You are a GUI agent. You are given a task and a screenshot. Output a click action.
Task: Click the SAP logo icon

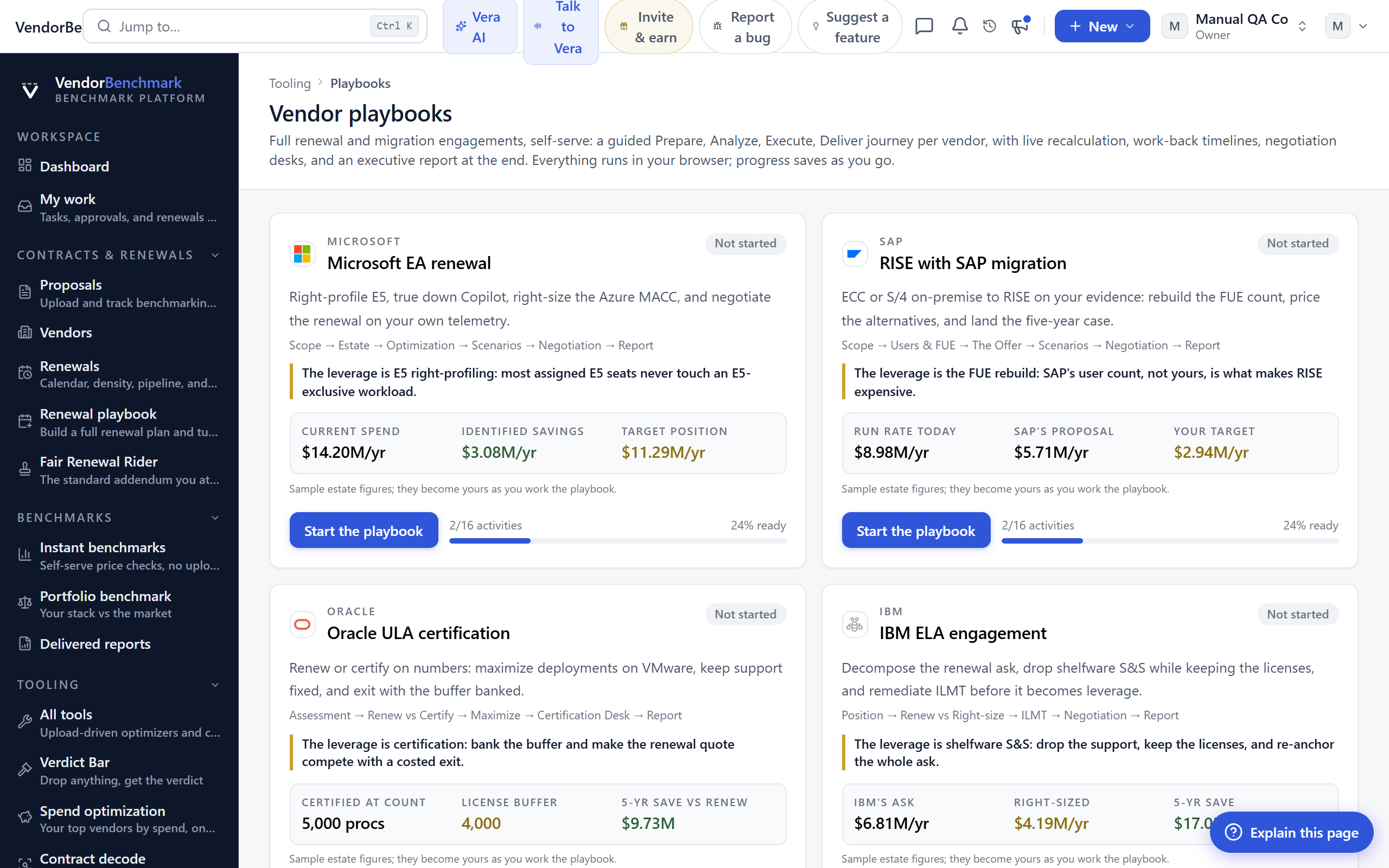pyautogui.click(x=855, y=253)
